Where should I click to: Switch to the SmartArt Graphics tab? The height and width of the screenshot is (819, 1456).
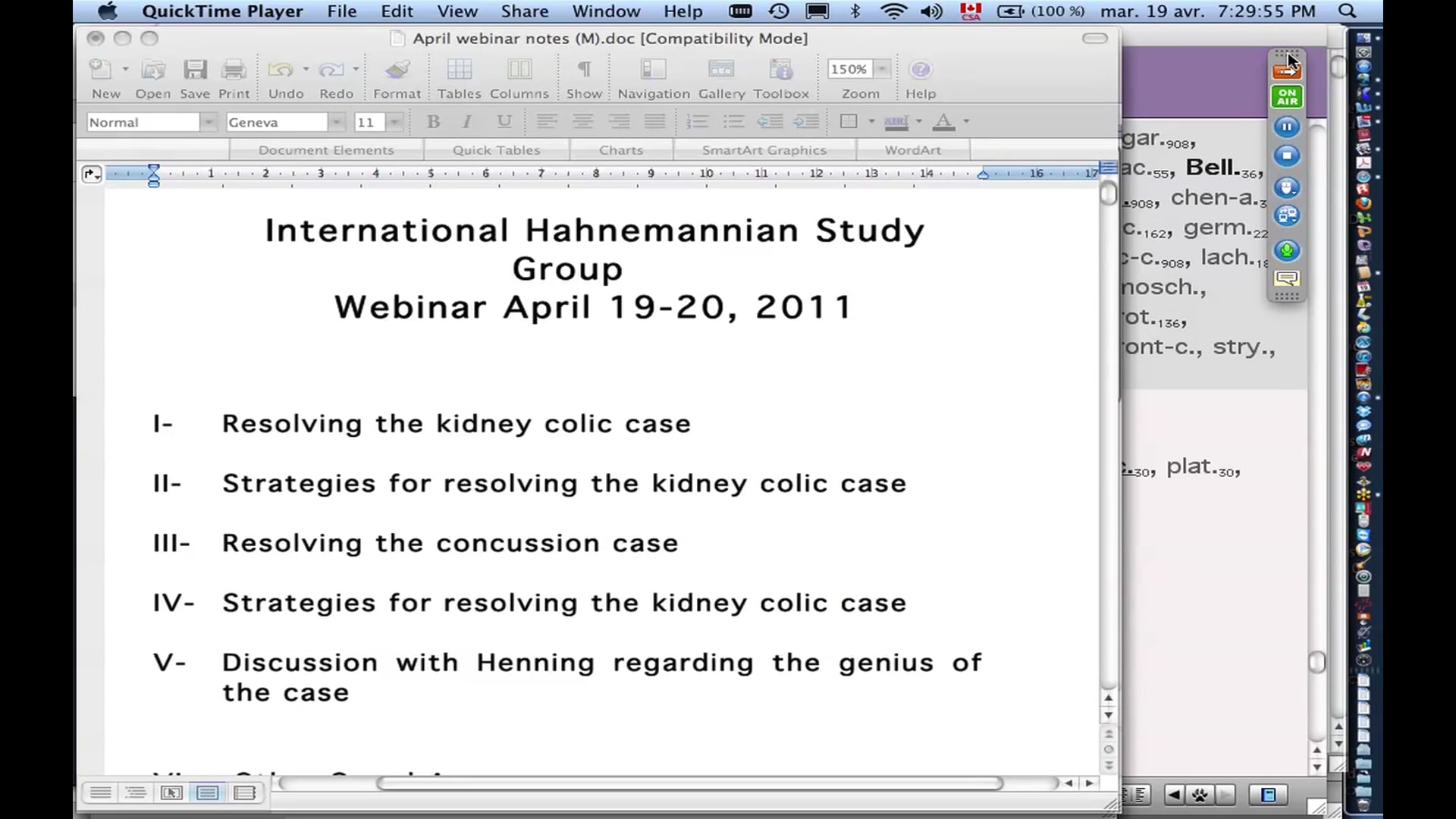tap(764, 149)
